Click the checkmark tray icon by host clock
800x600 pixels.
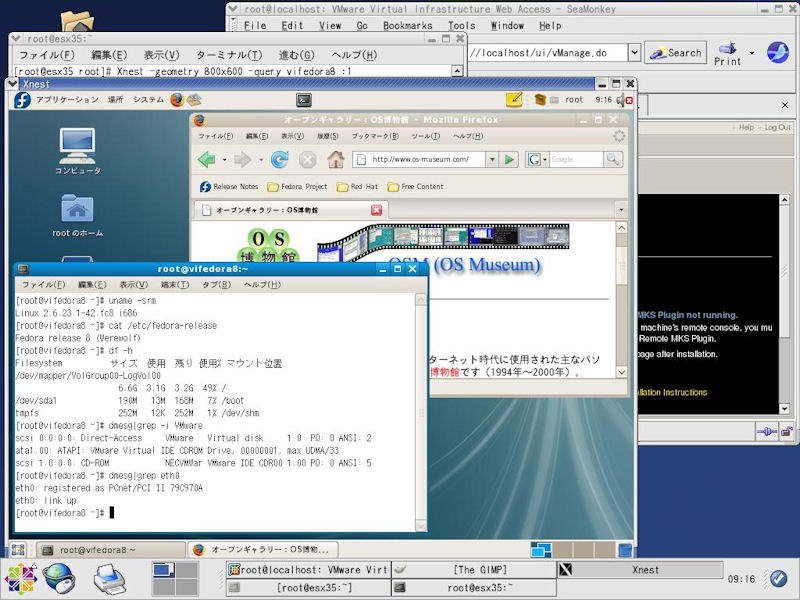[x=779, y=578]
